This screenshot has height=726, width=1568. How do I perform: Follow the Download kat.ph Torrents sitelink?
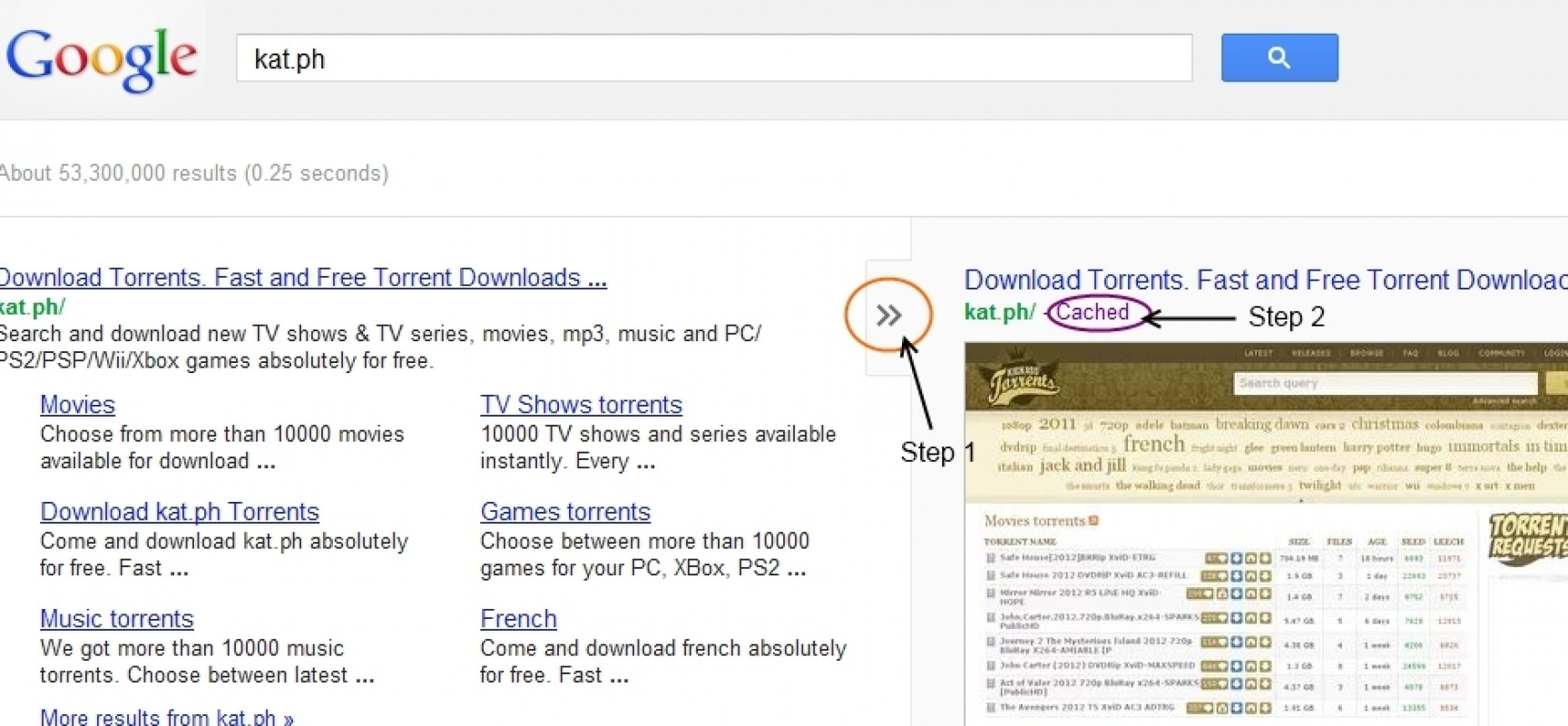pos(180,512)
